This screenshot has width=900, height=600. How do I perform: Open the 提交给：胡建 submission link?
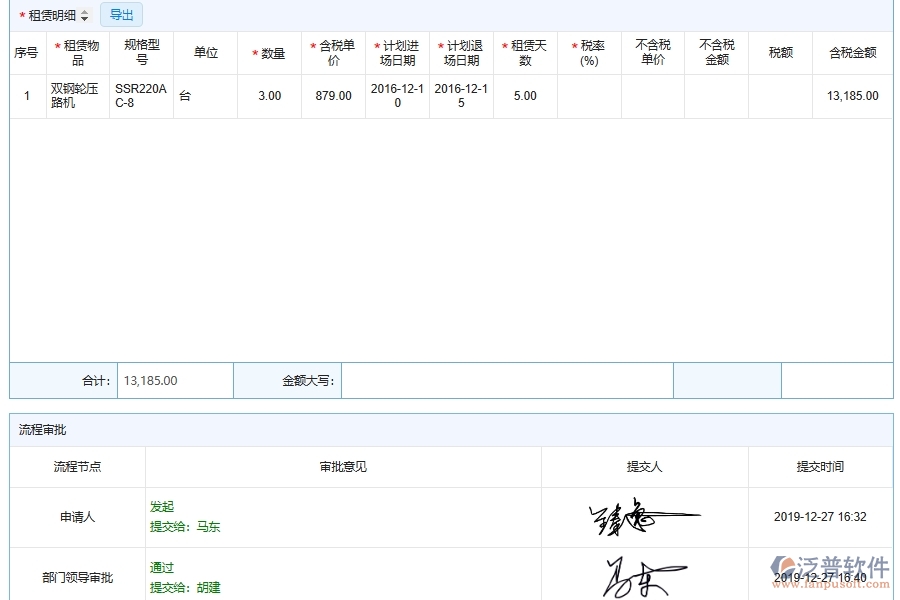185,587
